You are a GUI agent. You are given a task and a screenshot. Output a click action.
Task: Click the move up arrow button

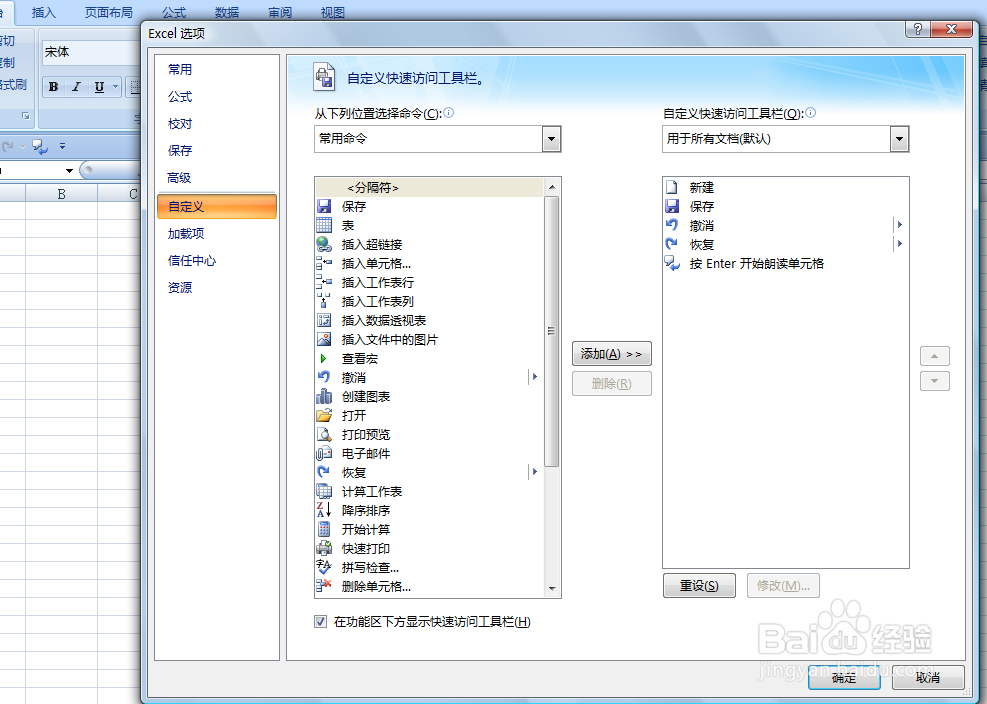[x=934, y=356]
